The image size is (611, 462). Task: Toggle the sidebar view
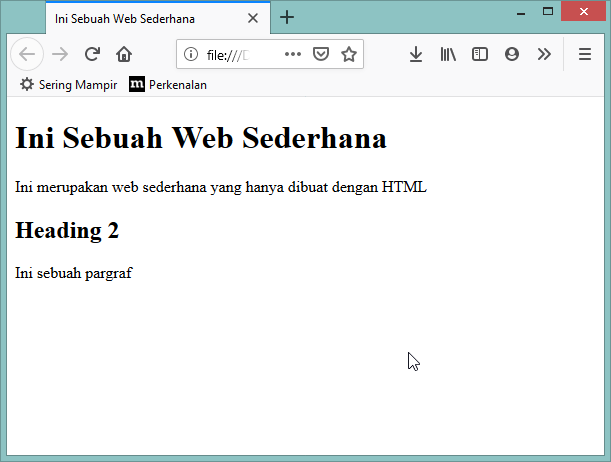pos(480,55)
